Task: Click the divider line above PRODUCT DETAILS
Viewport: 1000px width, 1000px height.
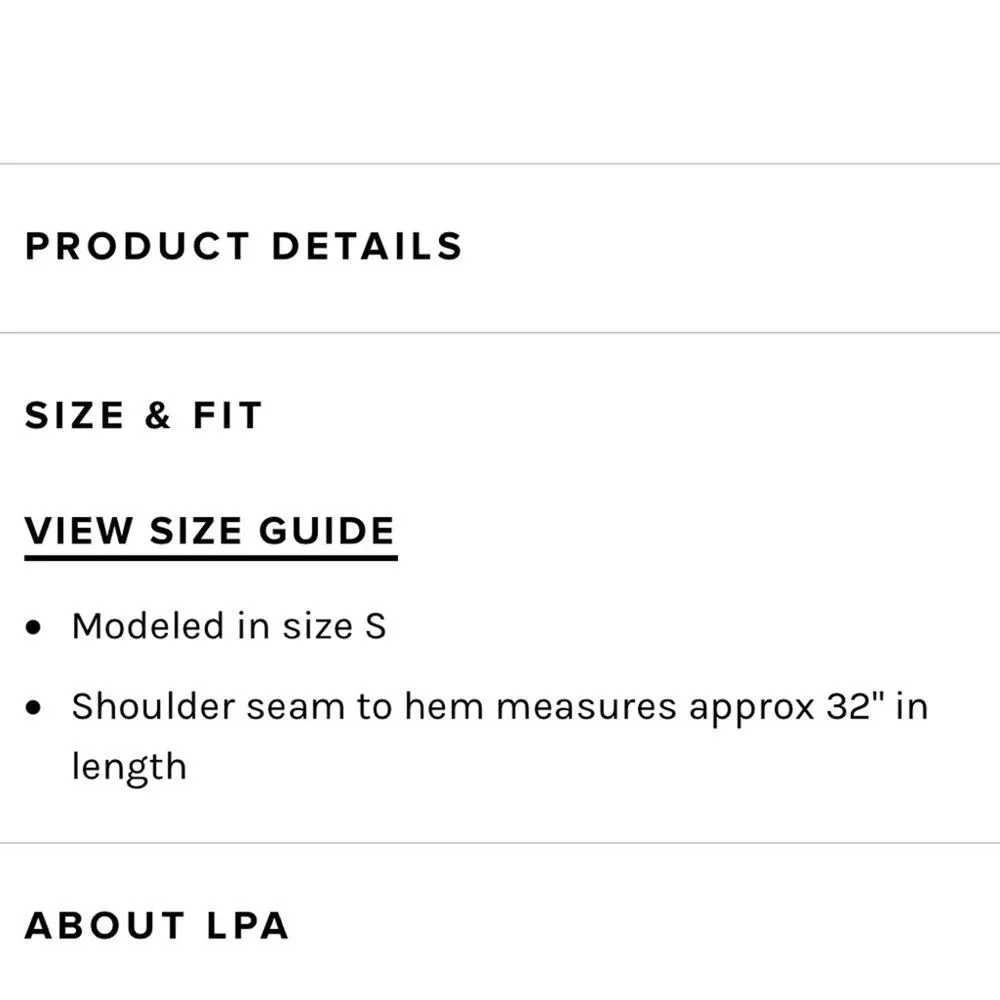Action: click(500, 163)
